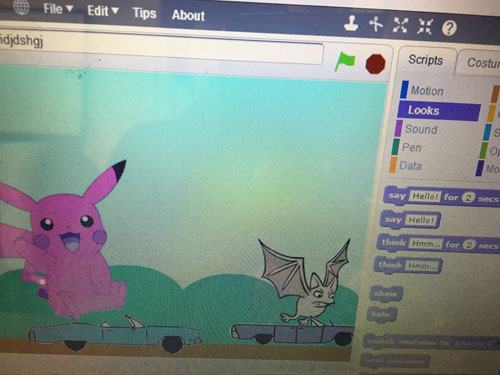The image size is (500, 375).
Task: Click the 'say Hello! for 2 secs' block
Action: [442, 197]
